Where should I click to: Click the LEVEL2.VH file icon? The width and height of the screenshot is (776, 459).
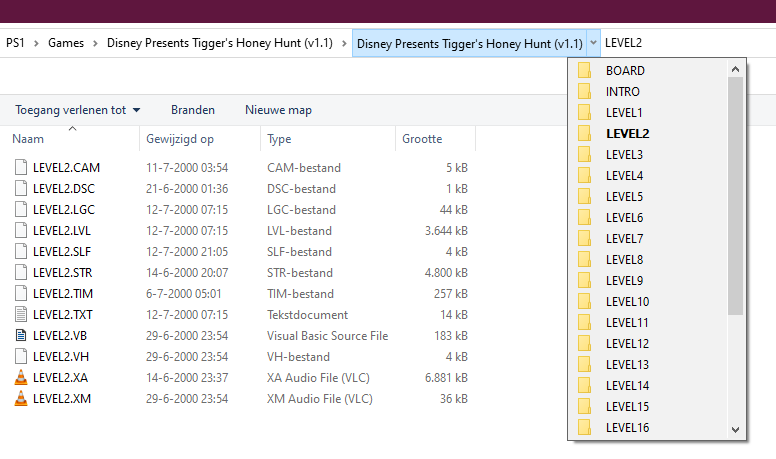tap(21, 356)
